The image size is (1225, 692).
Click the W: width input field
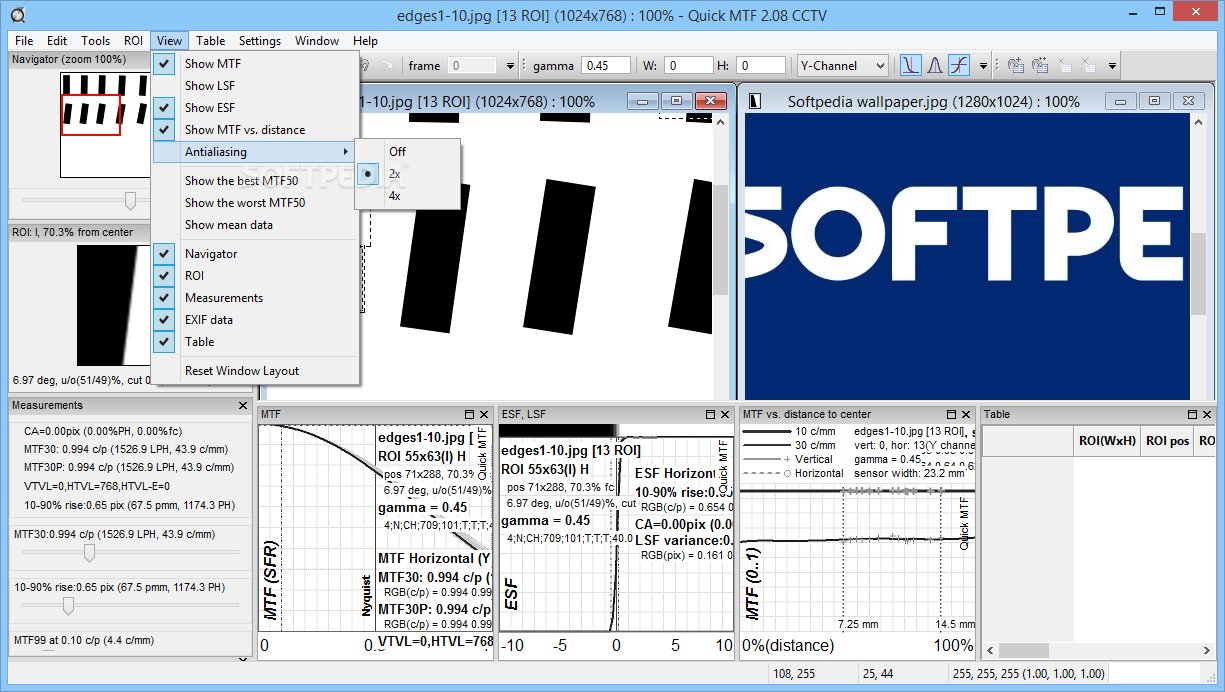[688, 65]
